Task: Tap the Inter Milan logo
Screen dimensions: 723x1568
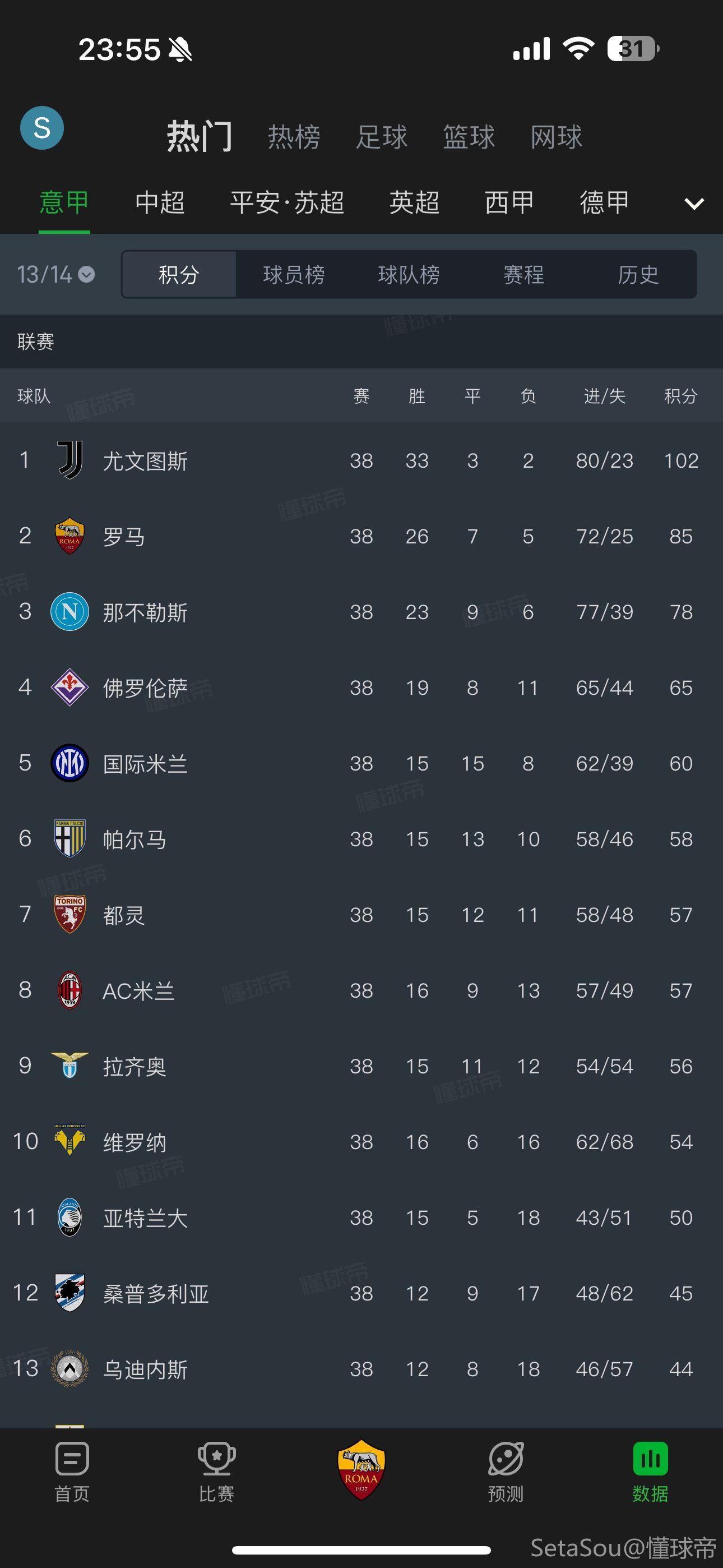Action: click(70, 763)
